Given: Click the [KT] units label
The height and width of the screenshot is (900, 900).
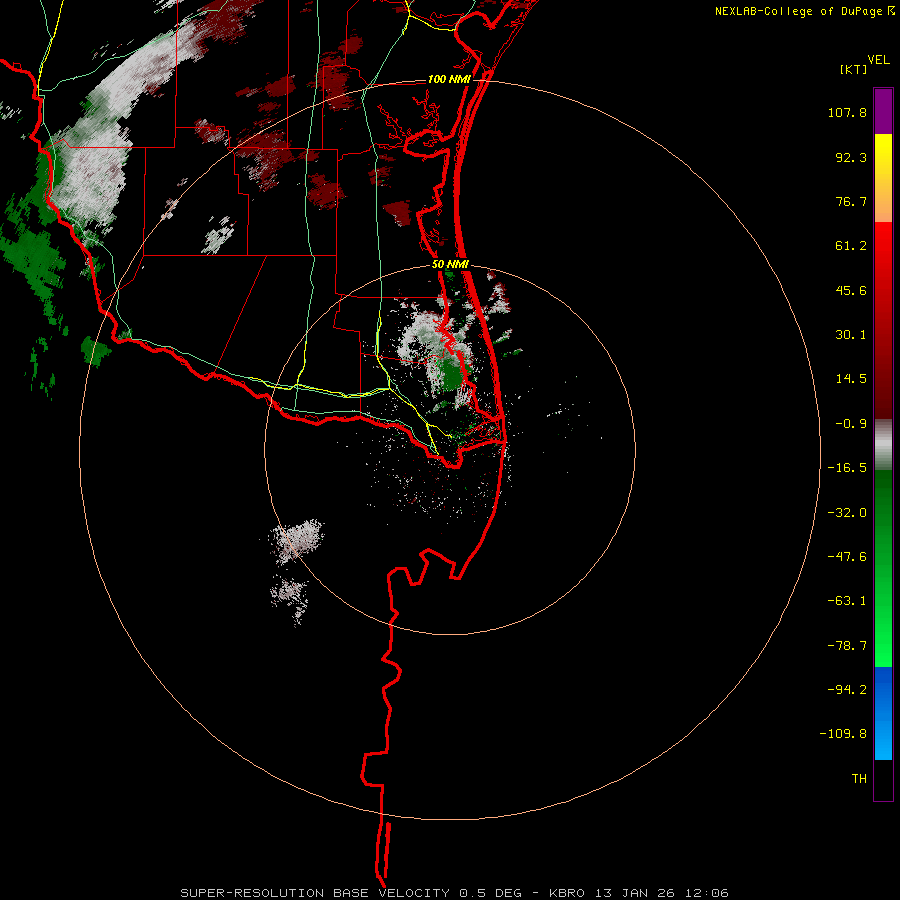Looking at the screenshot, I should click(x=854, y=69).
